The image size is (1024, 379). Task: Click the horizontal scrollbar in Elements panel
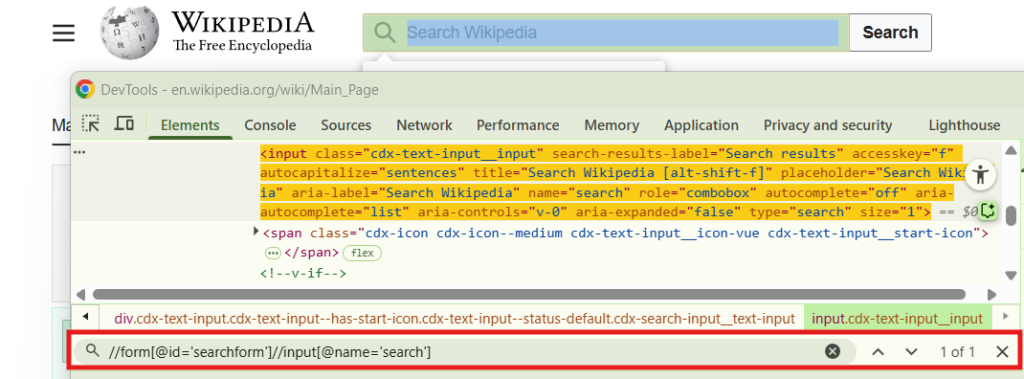[x=529, y=294]
